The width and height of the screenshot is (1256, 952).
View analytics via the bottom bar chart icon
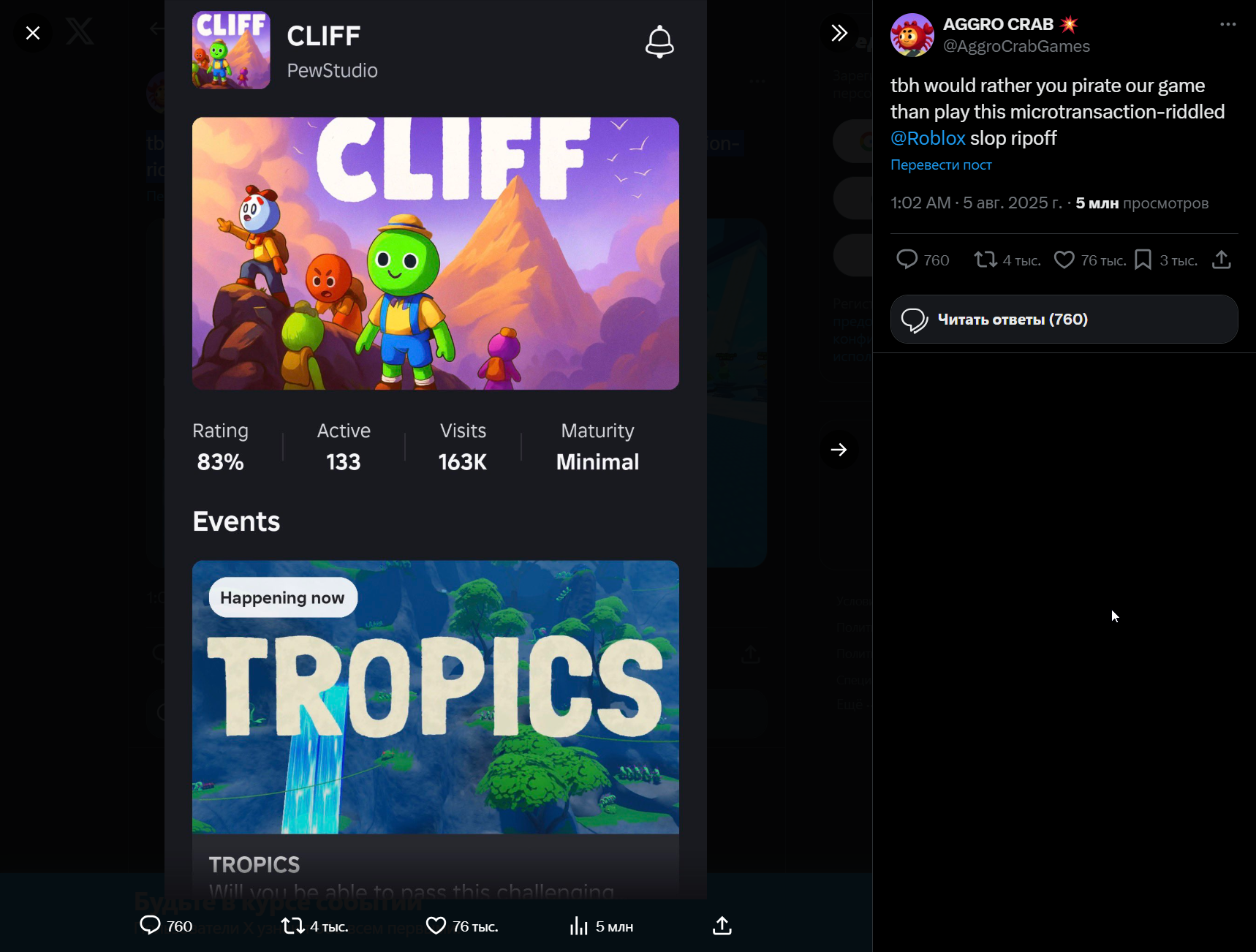coord(578,926)
